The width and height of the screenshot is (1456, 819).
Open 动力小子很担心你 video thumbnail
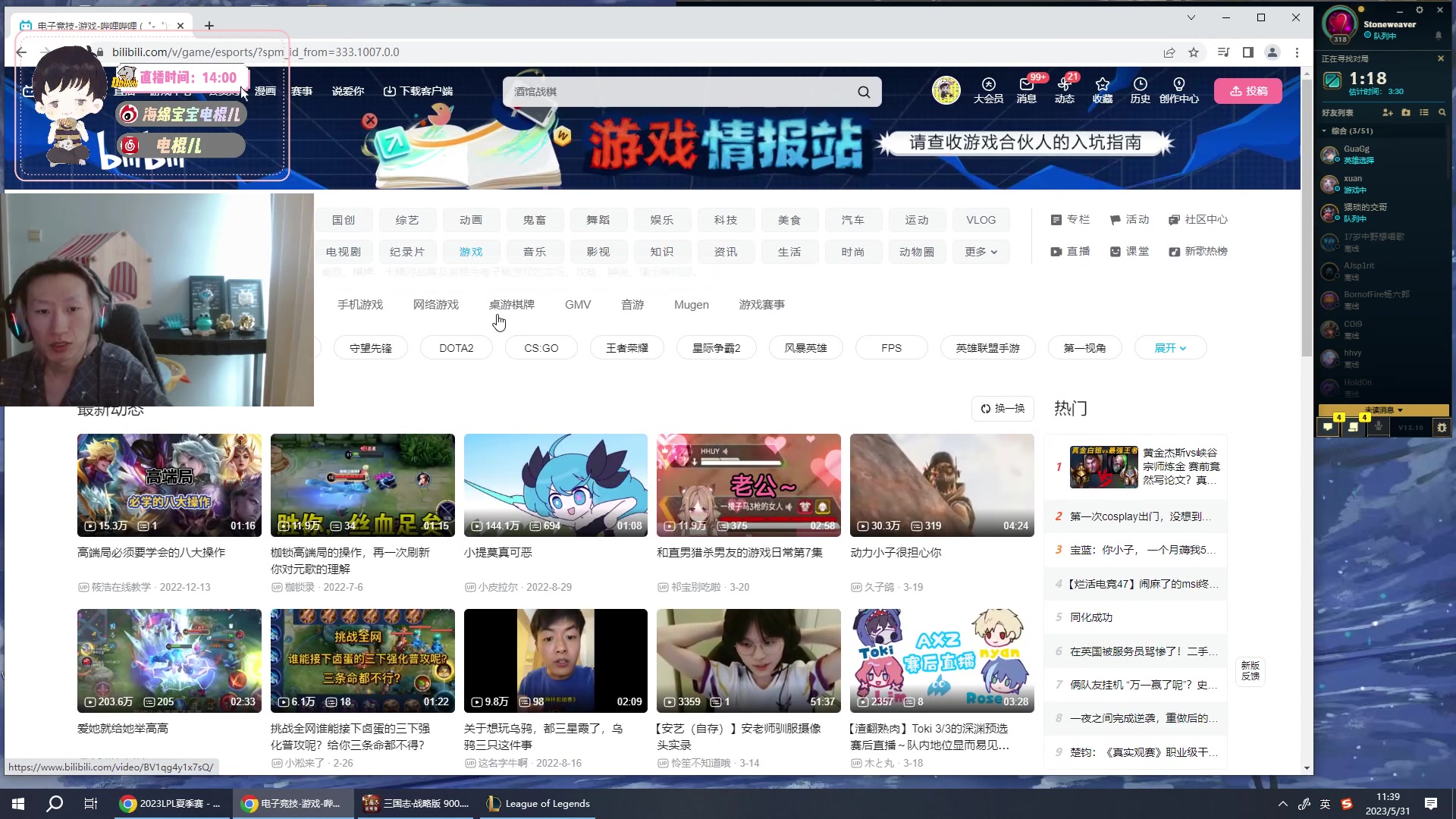942,485
